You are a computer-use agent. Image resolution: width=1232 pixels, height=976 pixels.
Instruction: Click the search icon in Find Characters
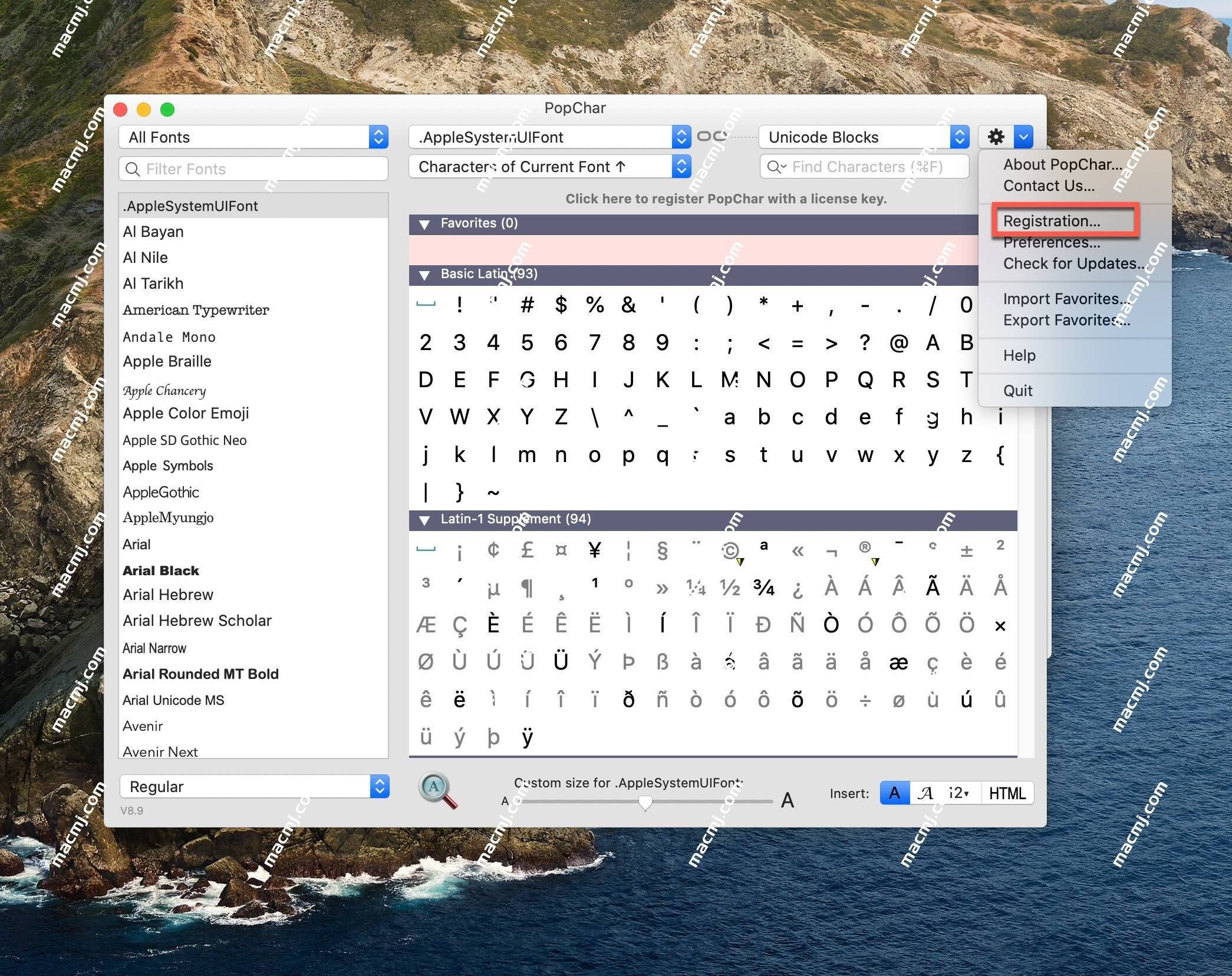[x=776, y=167]
